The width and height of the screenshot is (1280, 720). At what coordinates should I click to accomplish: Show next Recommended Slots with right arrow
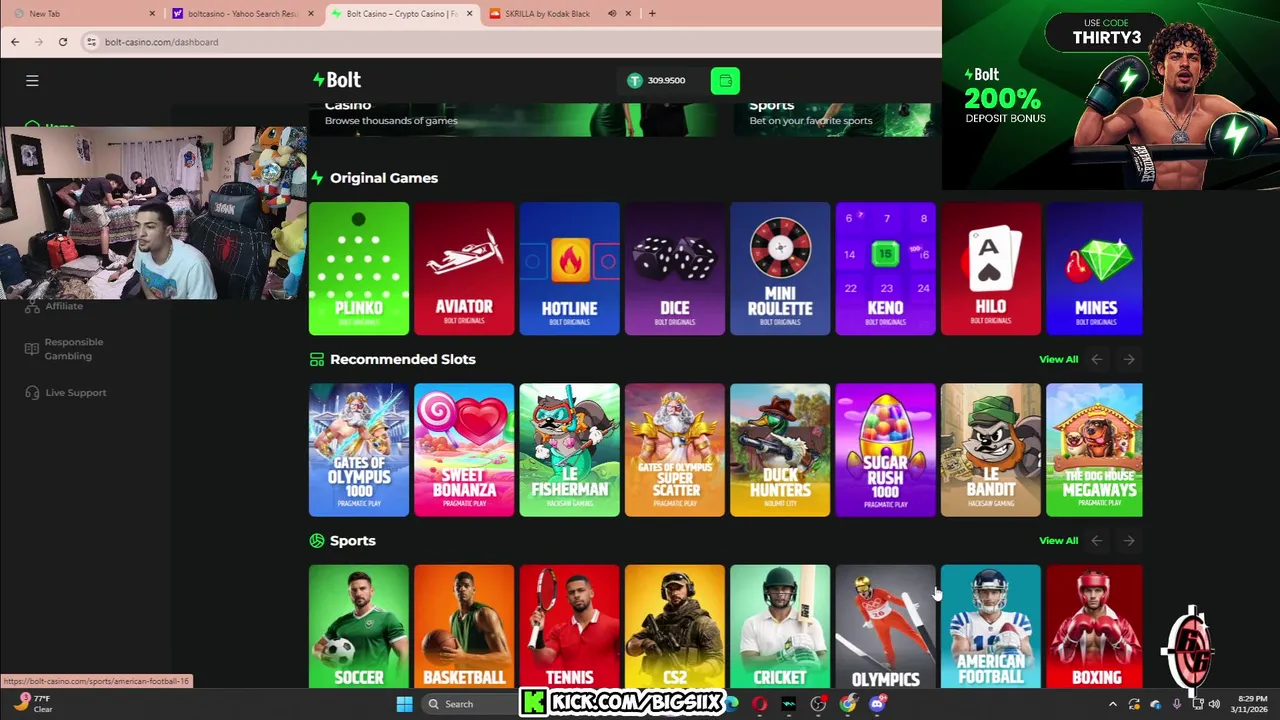[1129, 359]
